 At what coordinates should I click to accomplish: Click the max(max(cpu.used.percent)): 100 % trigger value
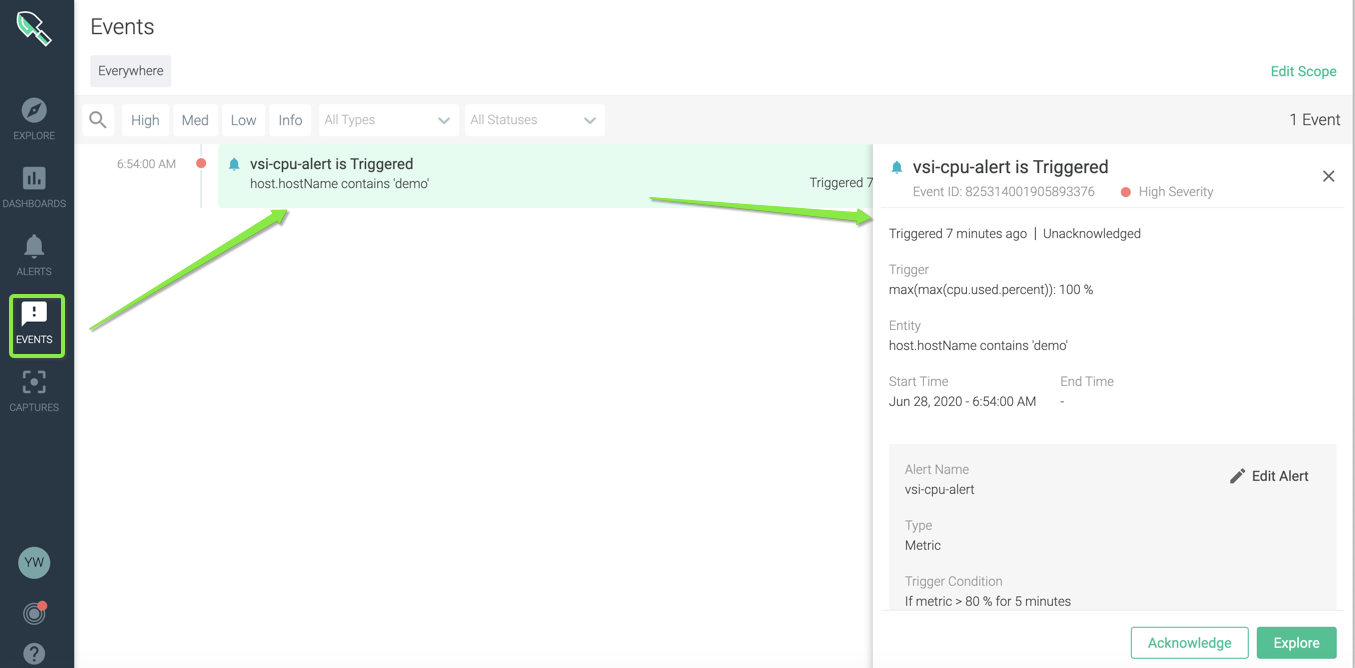click(x=991, y=290)
